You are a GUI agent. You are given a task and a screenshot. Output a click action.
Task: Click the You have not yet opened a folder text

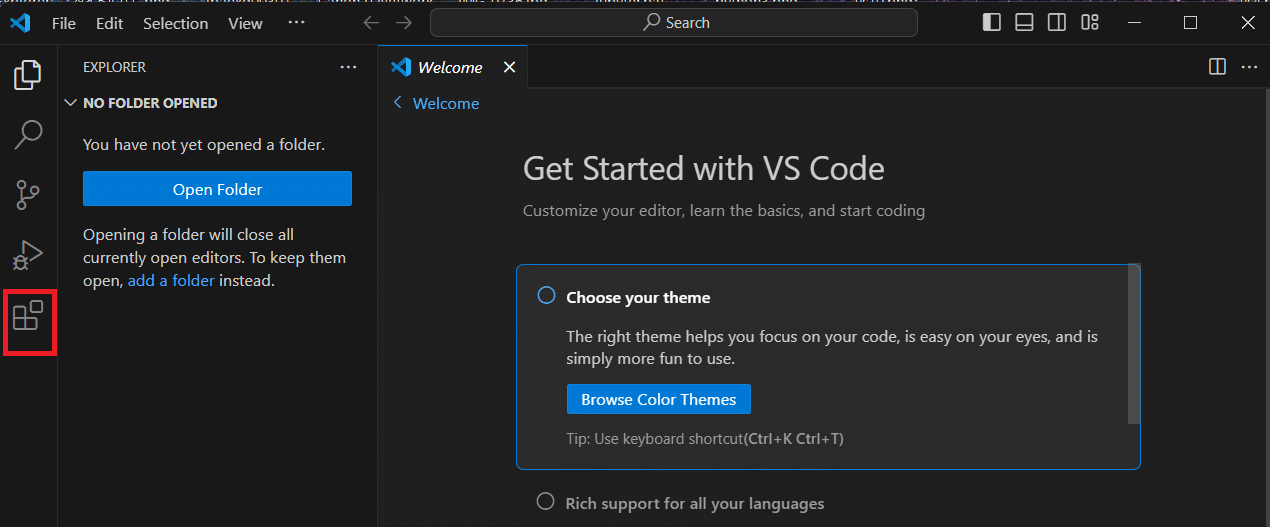pyautogui.click(x=204, y=145)
